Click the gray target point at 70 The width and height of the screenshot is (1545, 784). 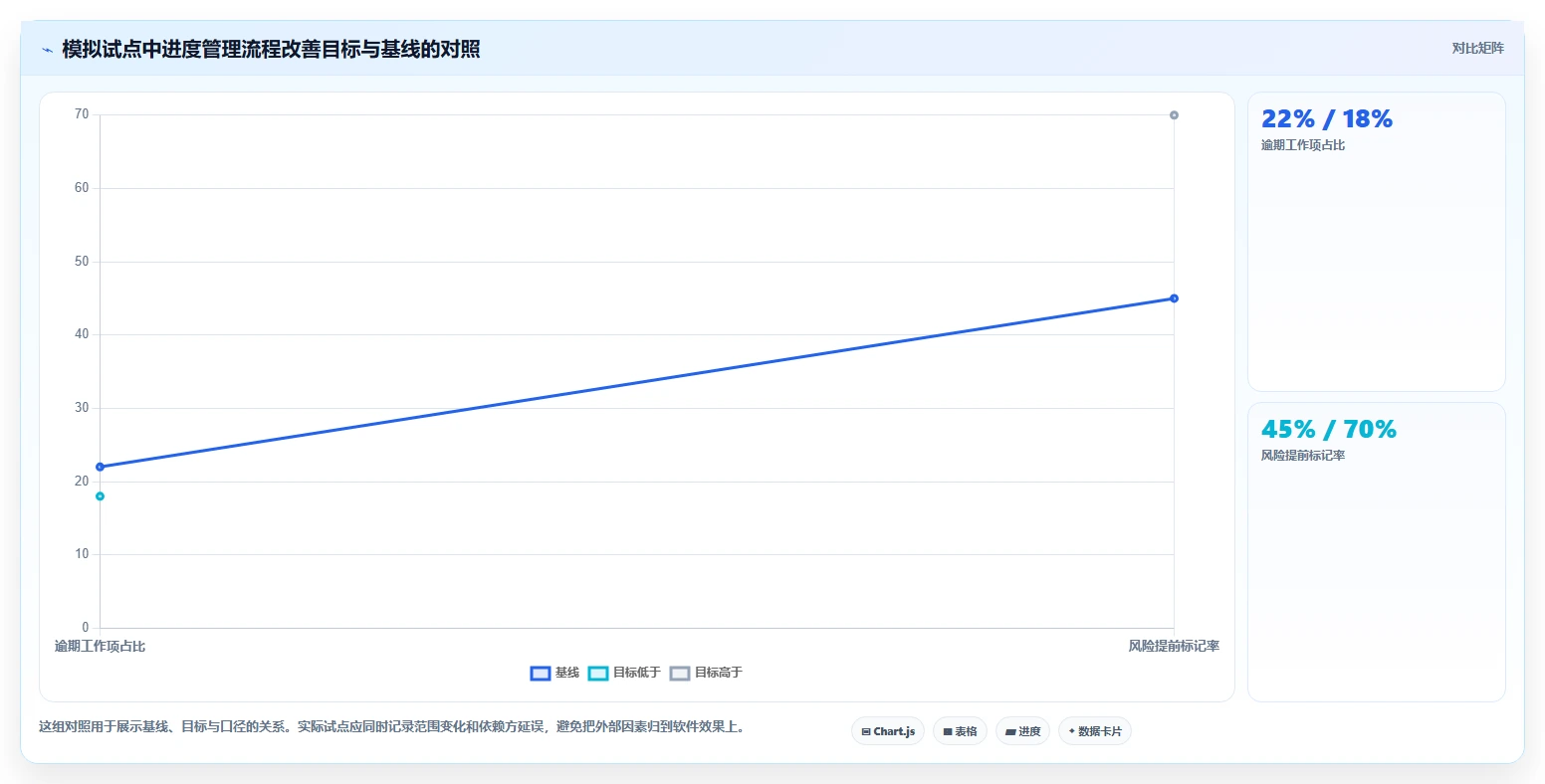[1174, 115]
